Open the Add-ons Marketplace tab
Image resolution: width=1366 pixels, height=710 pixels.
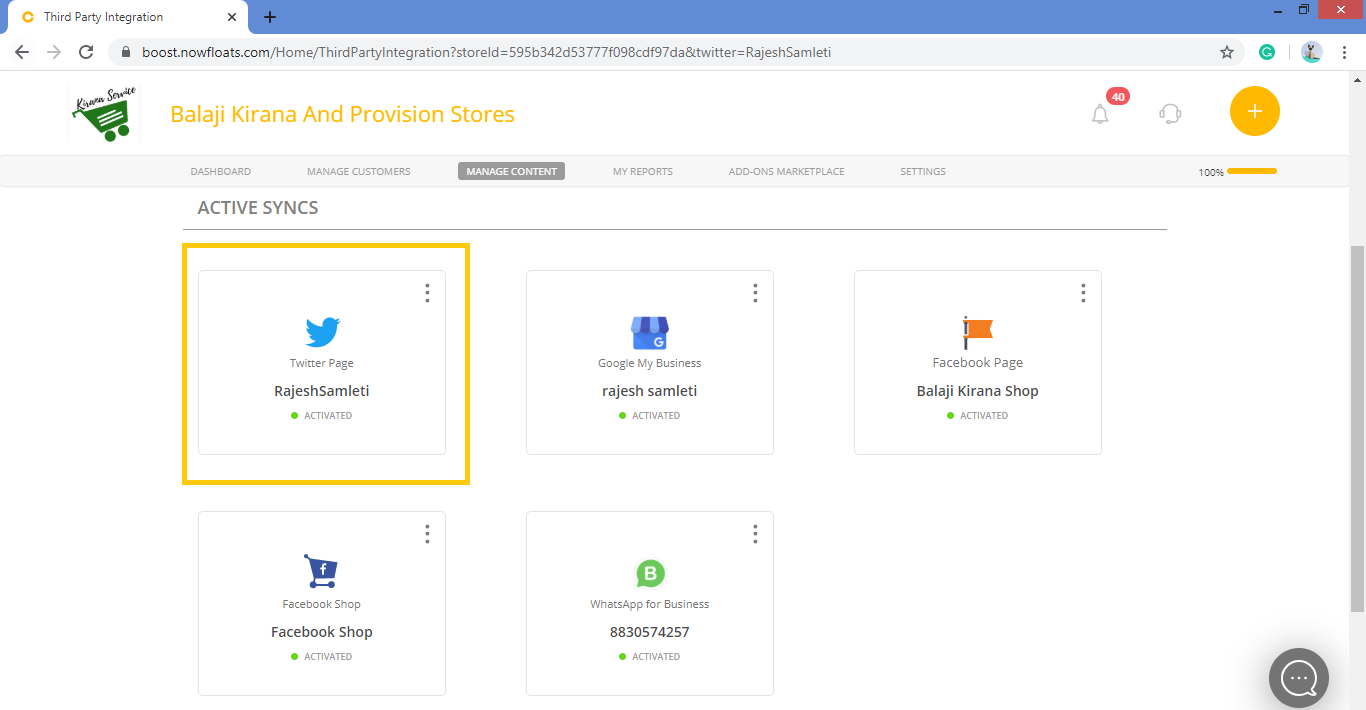click(x=786, y=172)
